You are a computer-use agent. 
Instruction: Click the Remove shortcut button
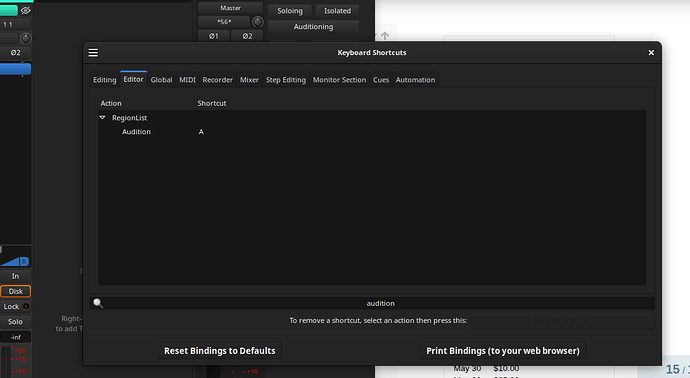pyautogui.click(x=562, y=320)
